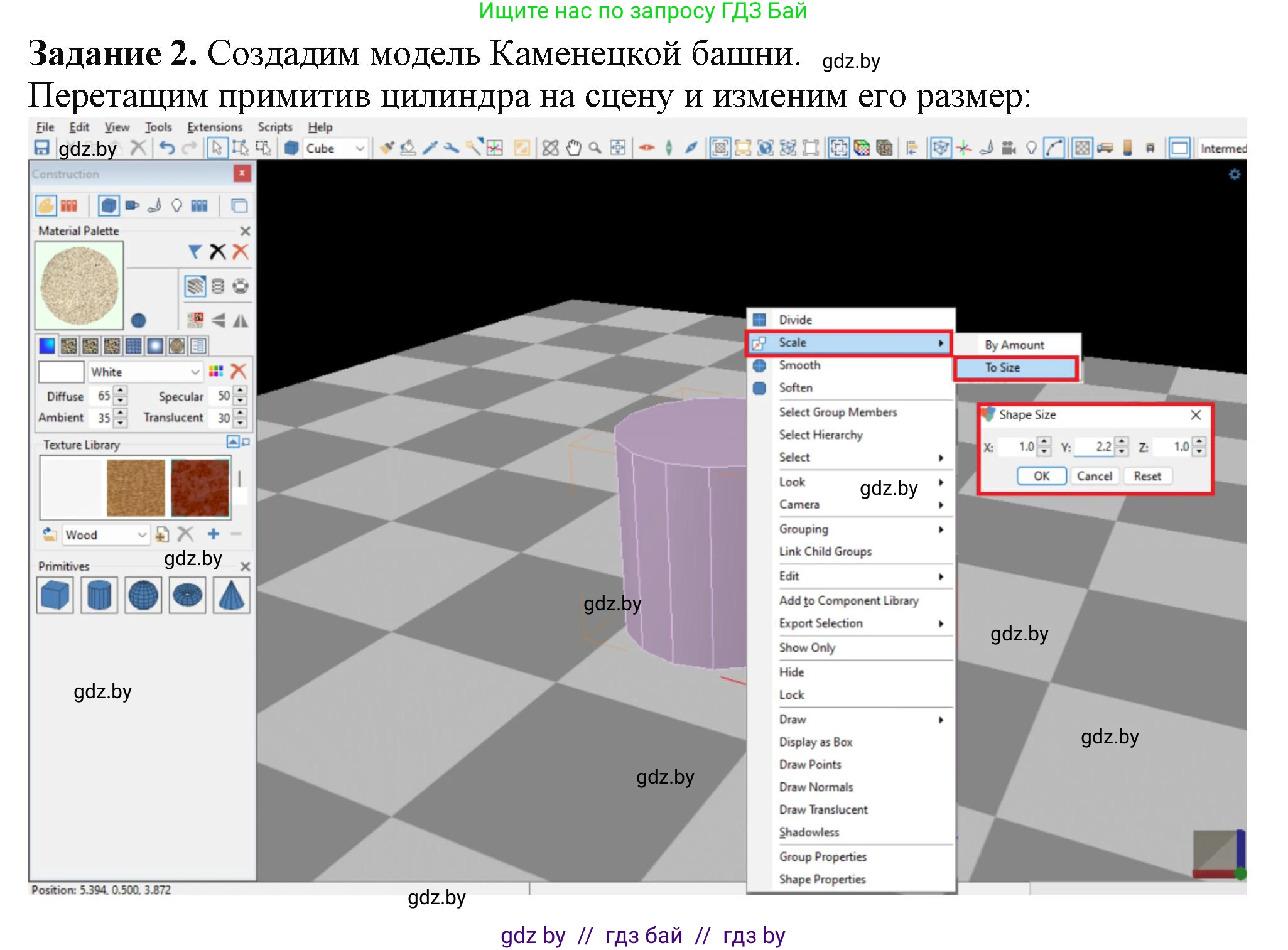Click the Undo arrow in toolbar
Screen dimensions: 1288x950
[x=167, y=148]
